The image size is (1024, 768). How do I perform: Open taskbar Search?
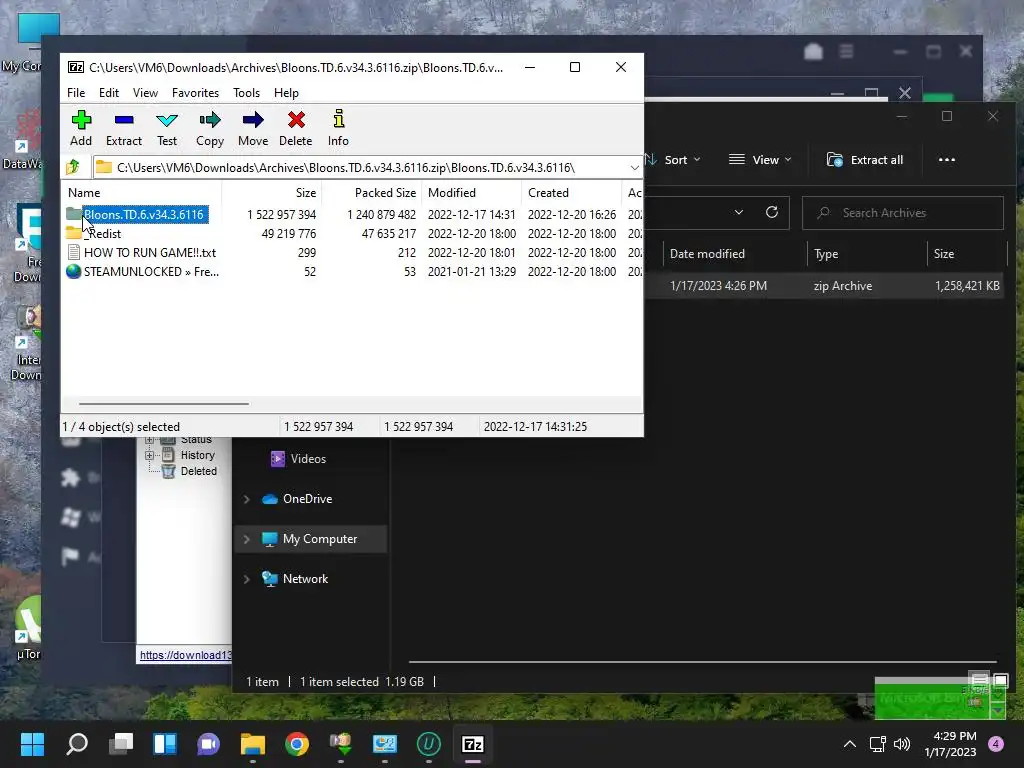pos(77,744)
